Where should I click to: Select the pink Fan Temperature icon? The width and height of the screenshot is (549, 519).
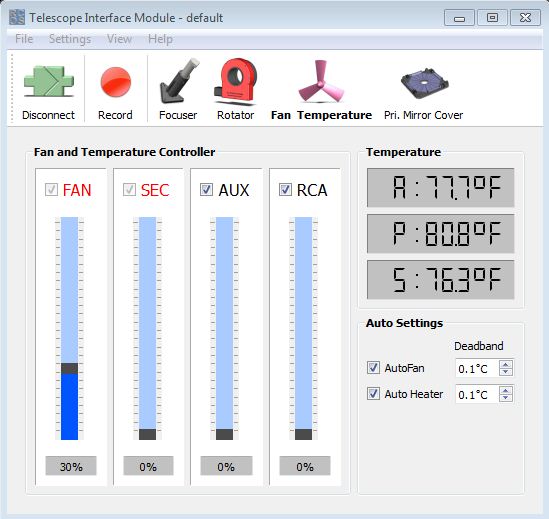point(321,81)
